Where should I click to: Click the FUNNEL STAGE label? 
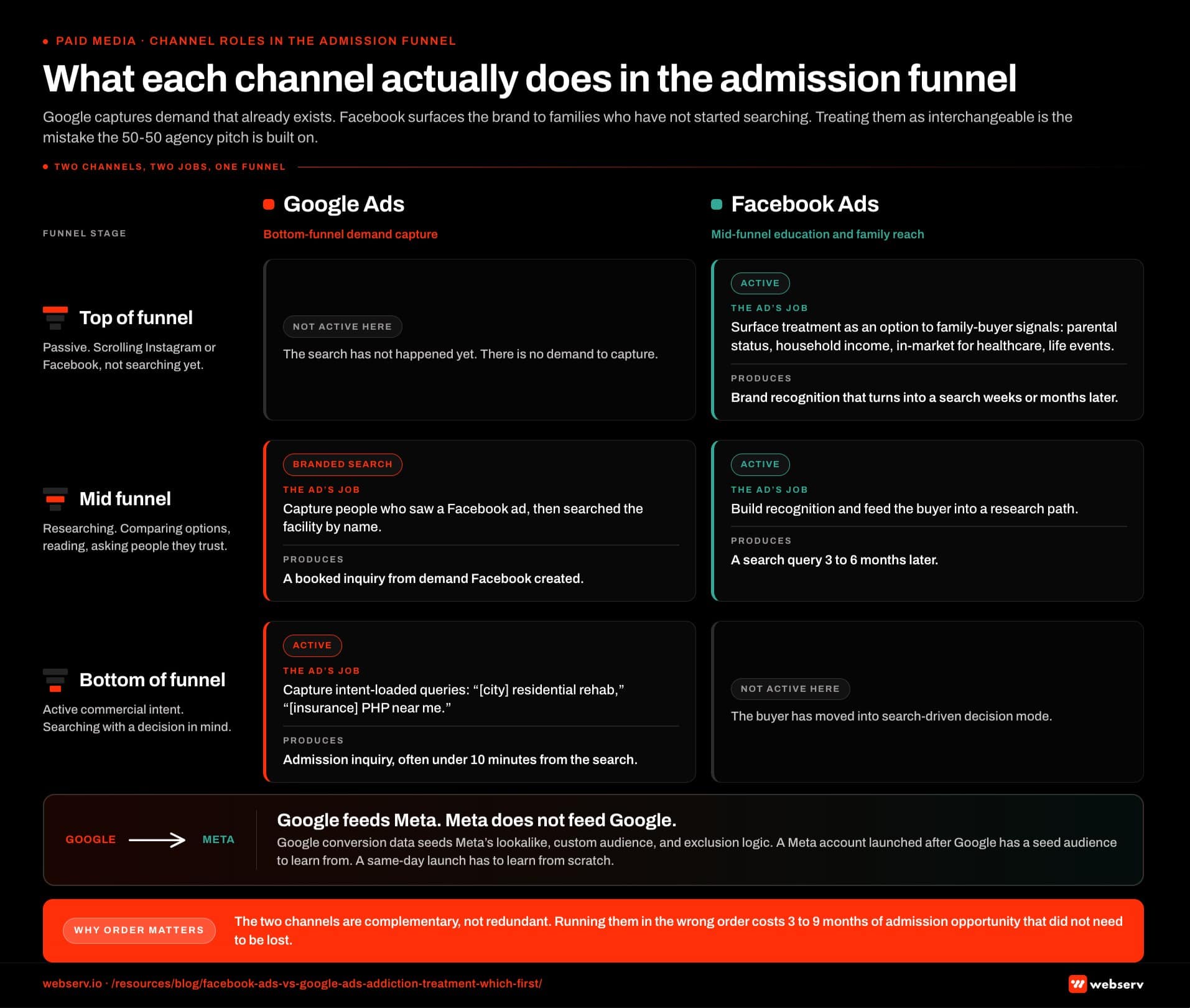[x=85, y=233]
